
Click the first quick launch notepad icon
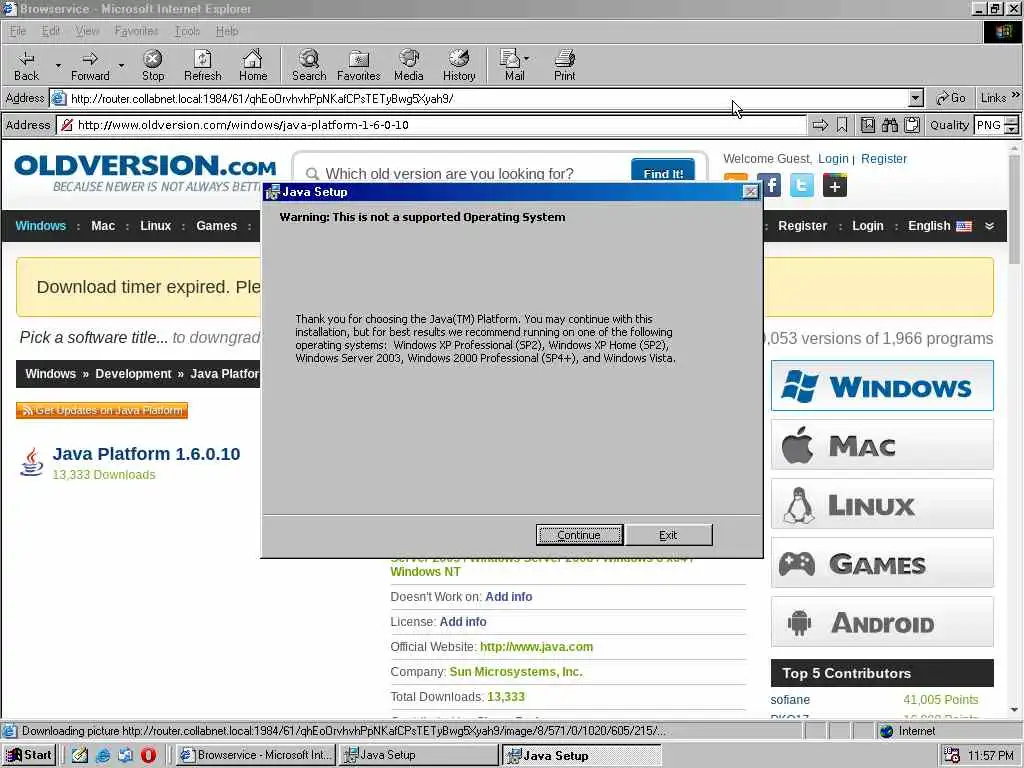pos(80,755)
